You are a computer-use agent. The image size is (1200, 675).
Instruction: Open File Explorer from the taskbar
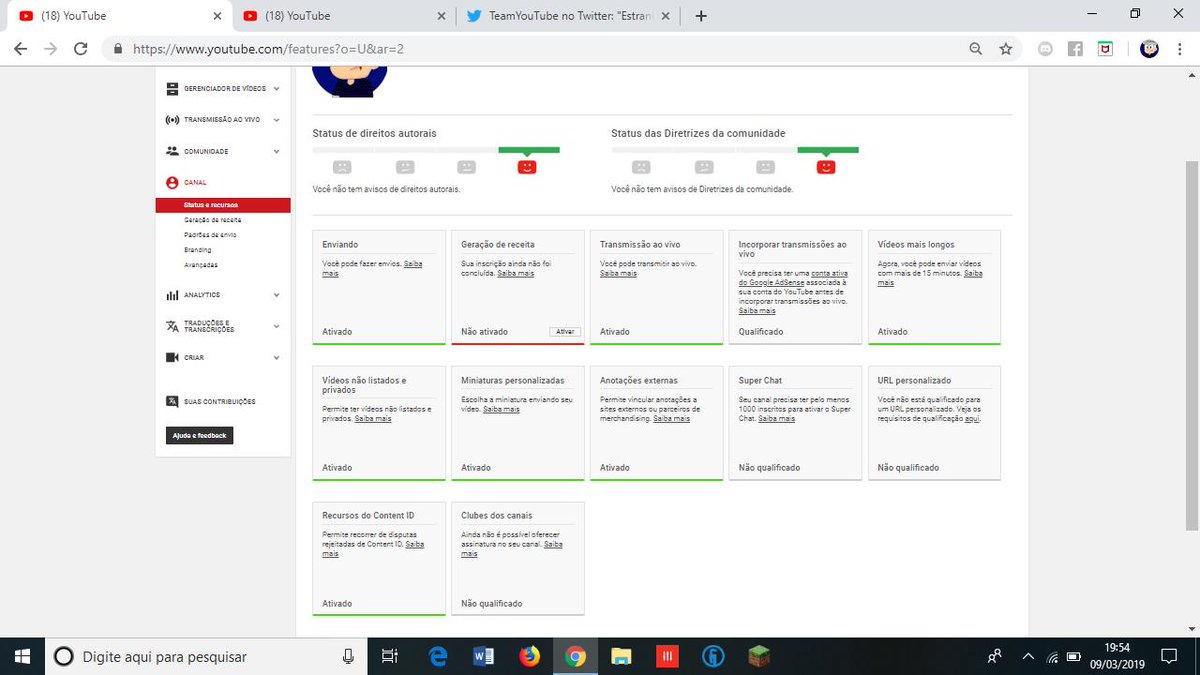[x=622, y=656]
